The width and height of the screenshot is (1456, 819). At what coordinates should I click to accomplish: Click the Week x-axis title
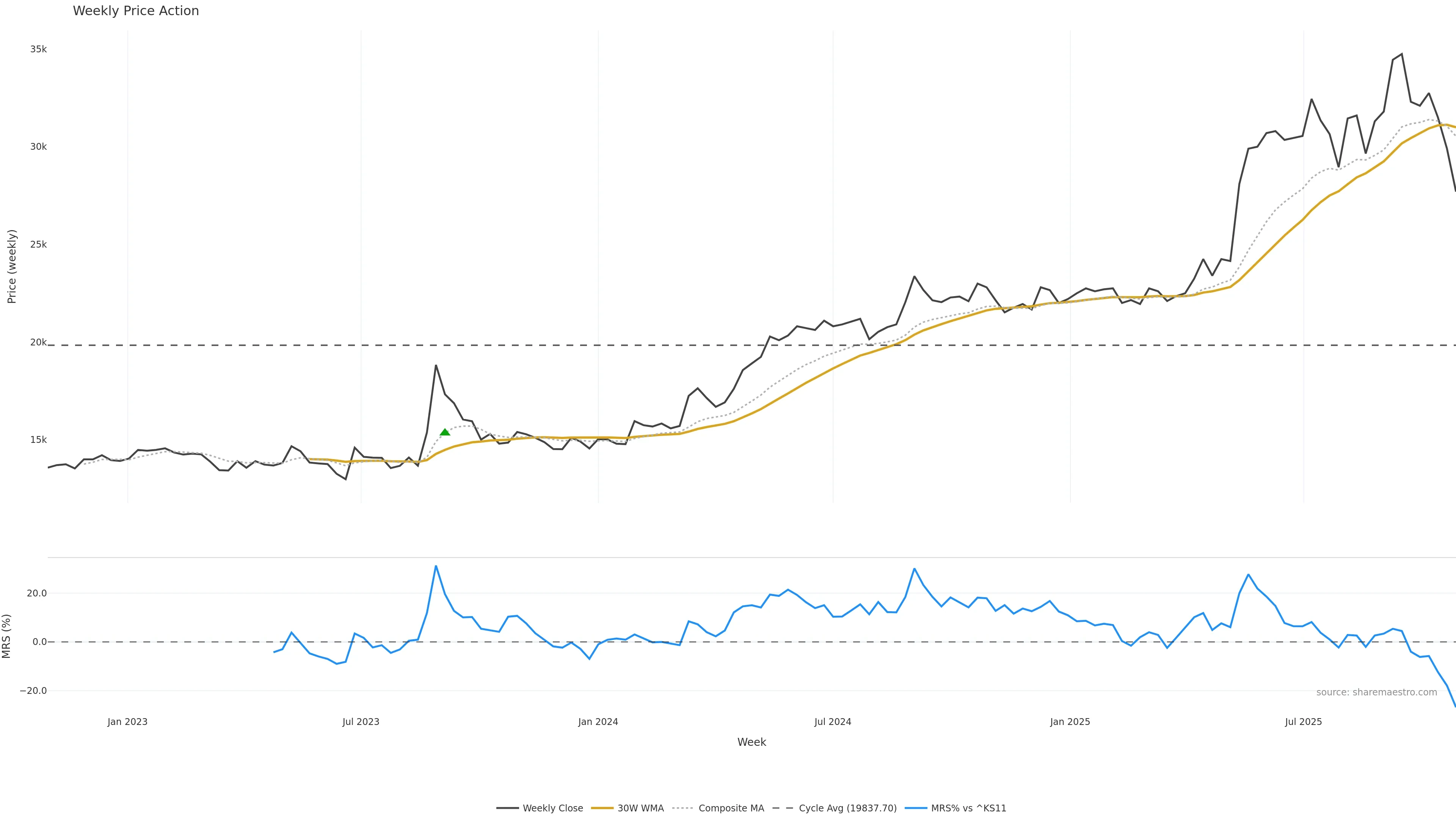pos(751,742)
